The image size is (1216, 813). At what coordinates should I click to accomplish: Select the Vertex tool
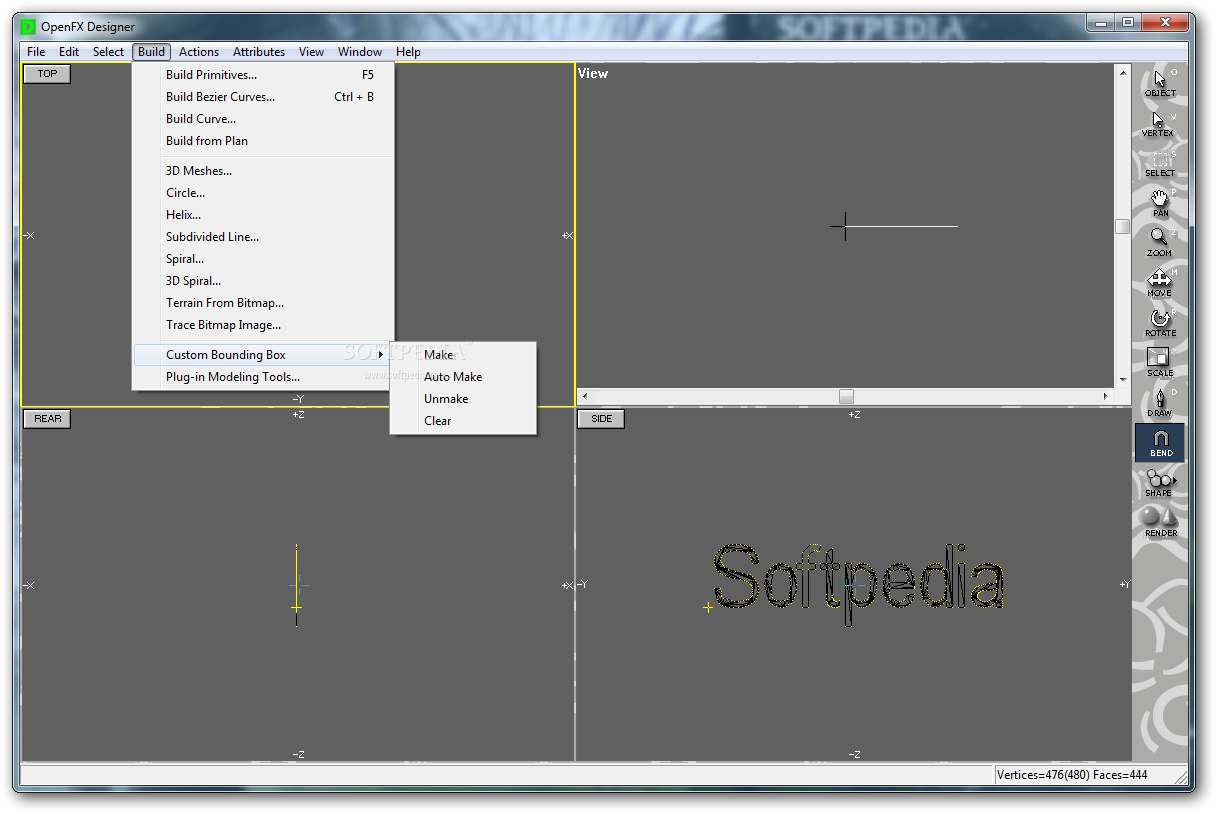tap(1159, 123)
